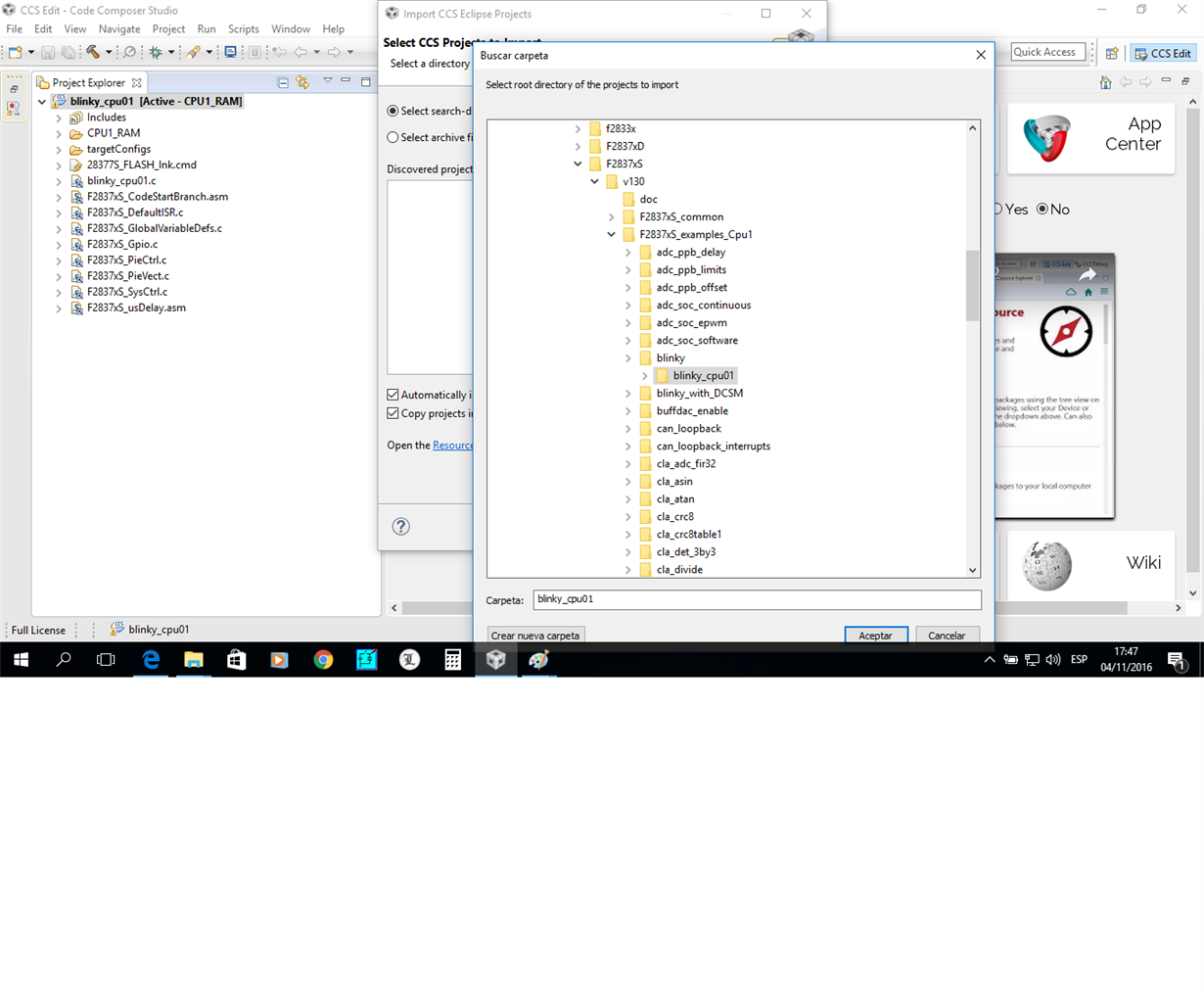This screenshot has width=1204, height=991.
Task: Open File Explorer from taskbar
Action: pyautogui.click(x=194, y=660)
